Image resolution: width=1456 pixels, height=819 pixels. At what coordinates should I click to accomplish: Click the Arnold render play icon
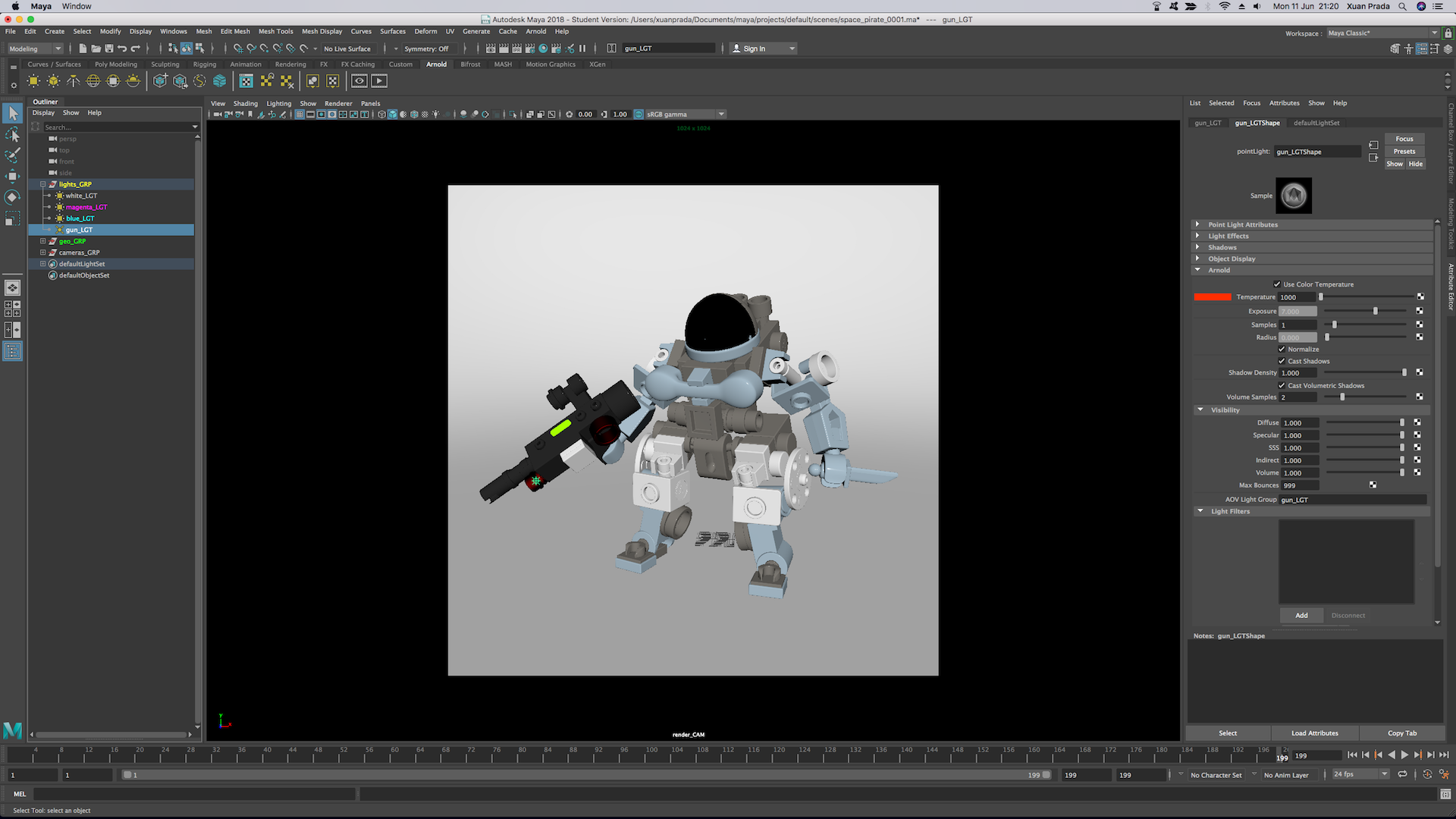pos(379,80)
